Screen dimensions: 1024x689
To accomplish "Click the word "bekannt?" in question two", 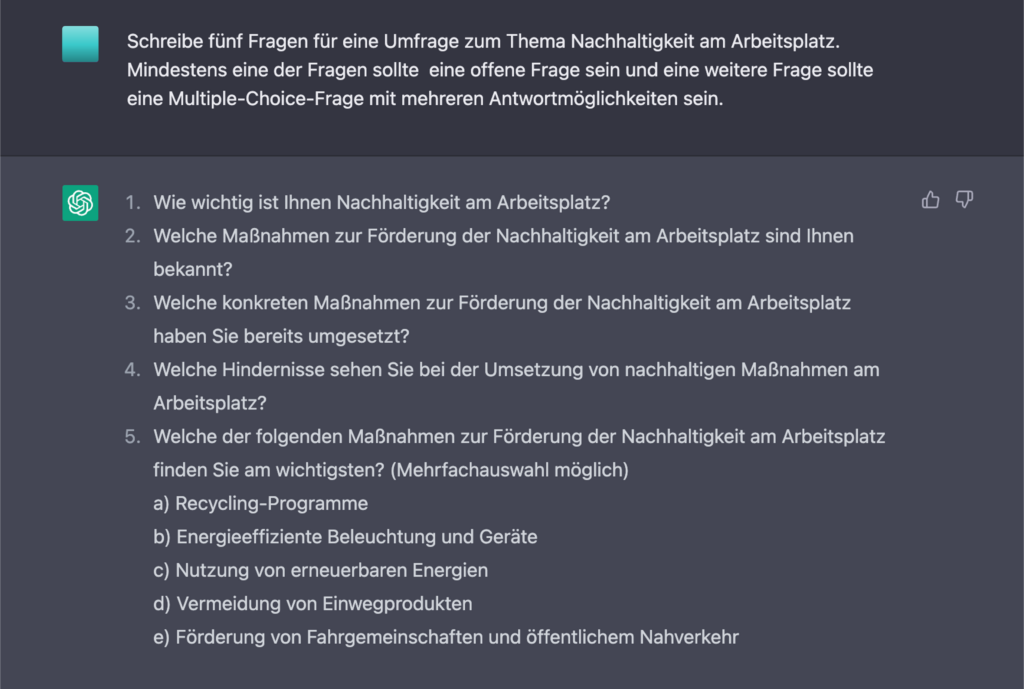I will click(193, 269).
